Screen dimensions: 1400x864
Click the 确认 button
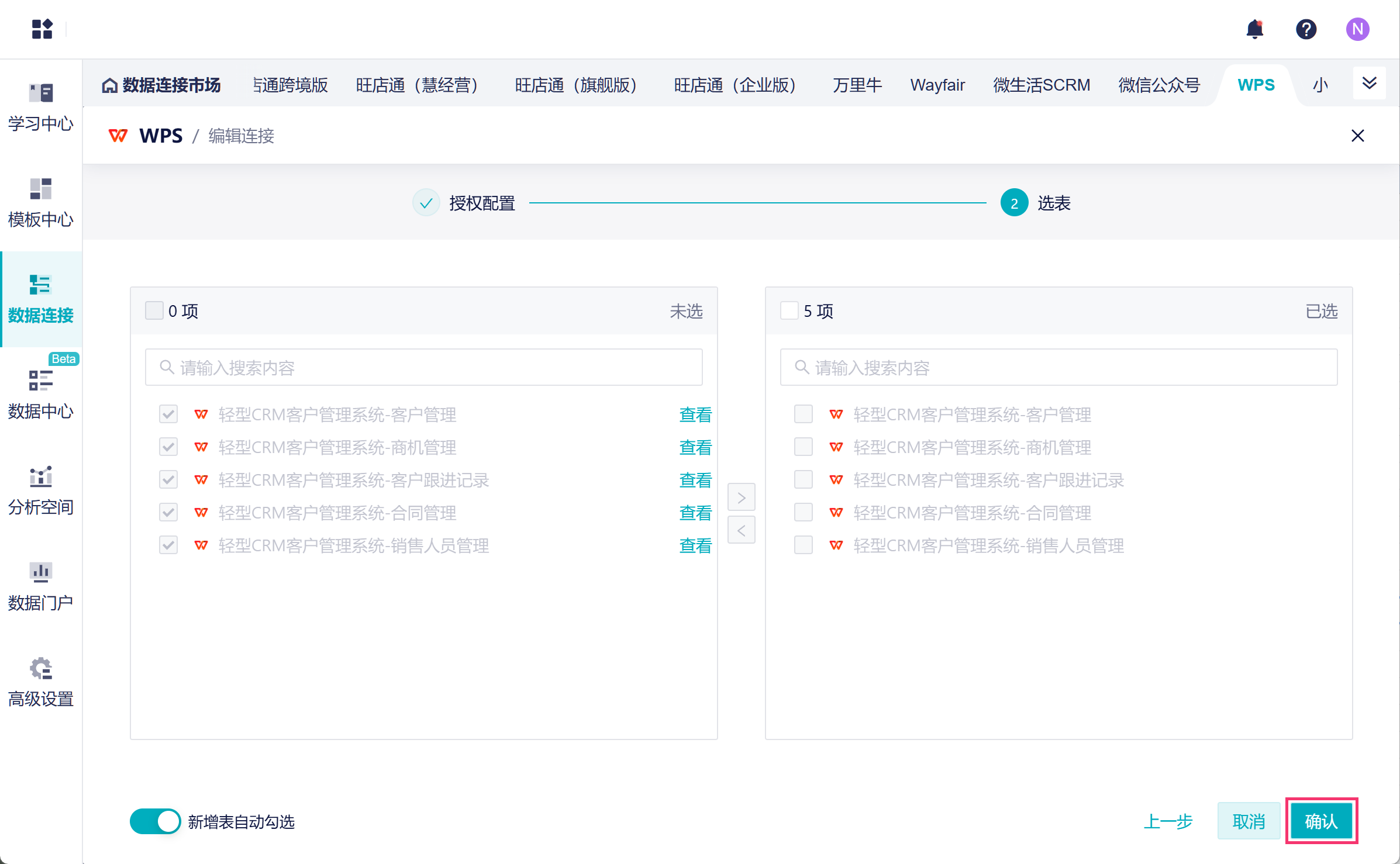[x=1321, y=821]
